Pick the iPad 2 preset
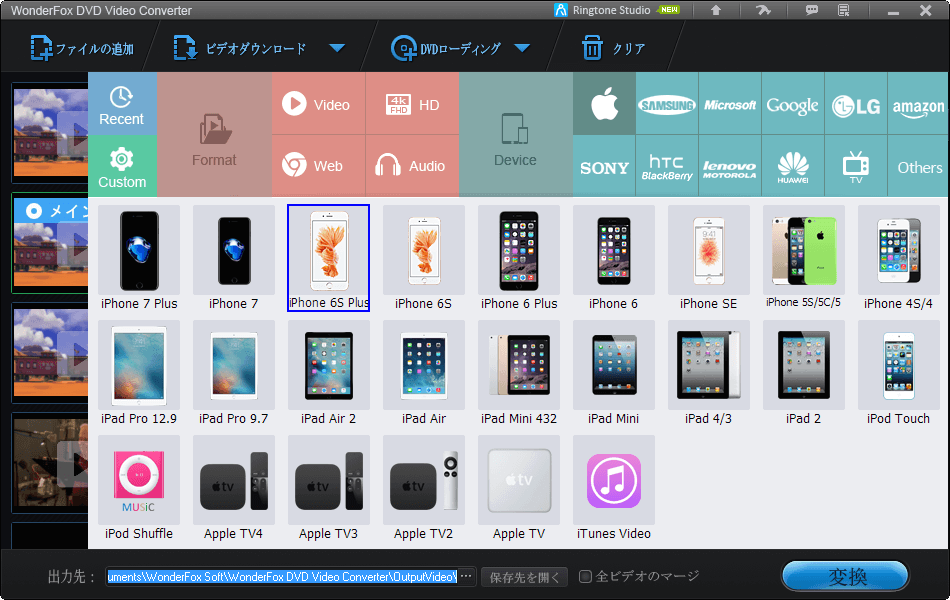950x600 pixels. (x=803, y=373)
